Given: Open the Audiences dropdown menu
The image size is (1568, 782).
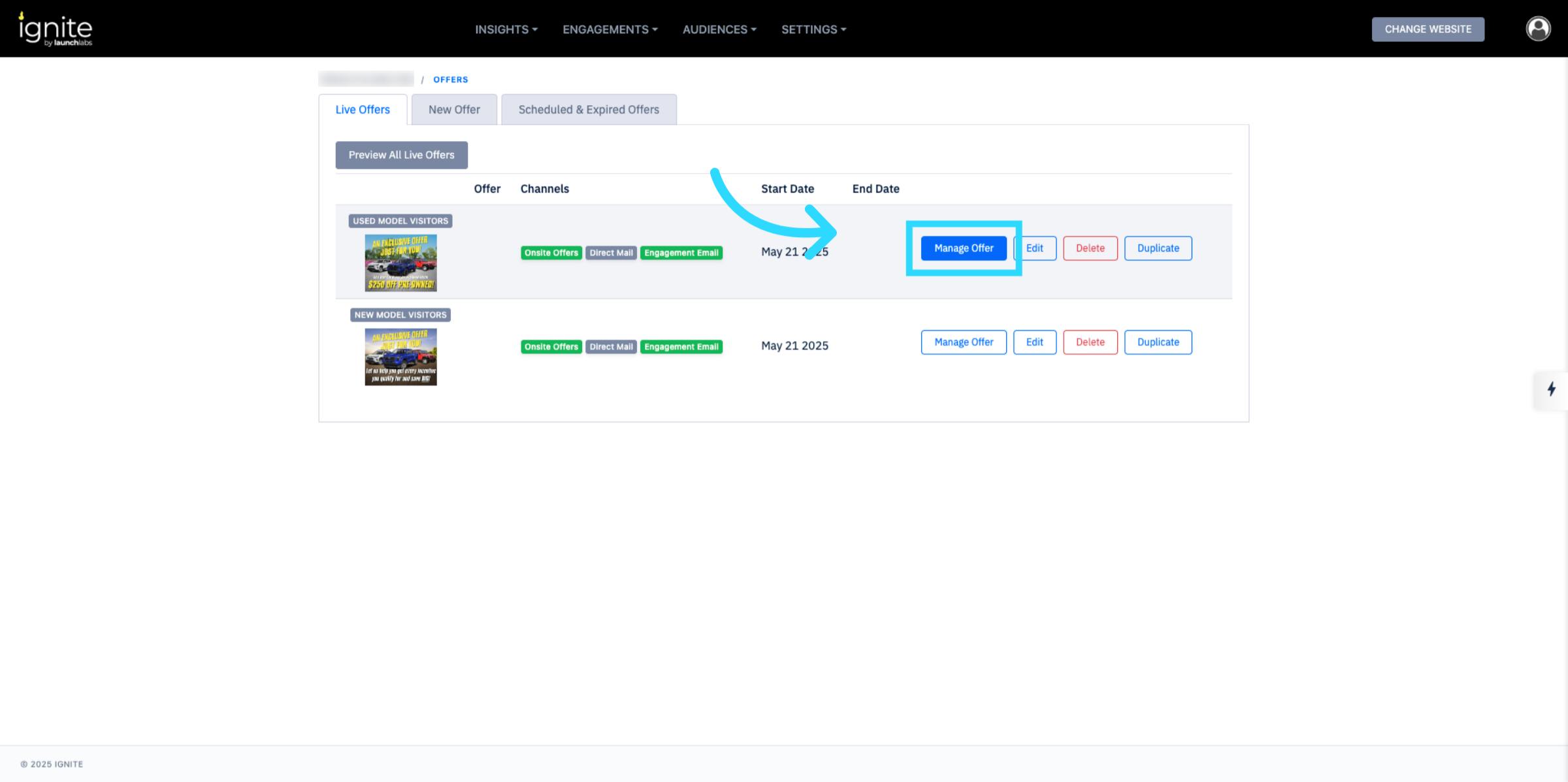Looking at the screenshot, I should coord(719,29).
